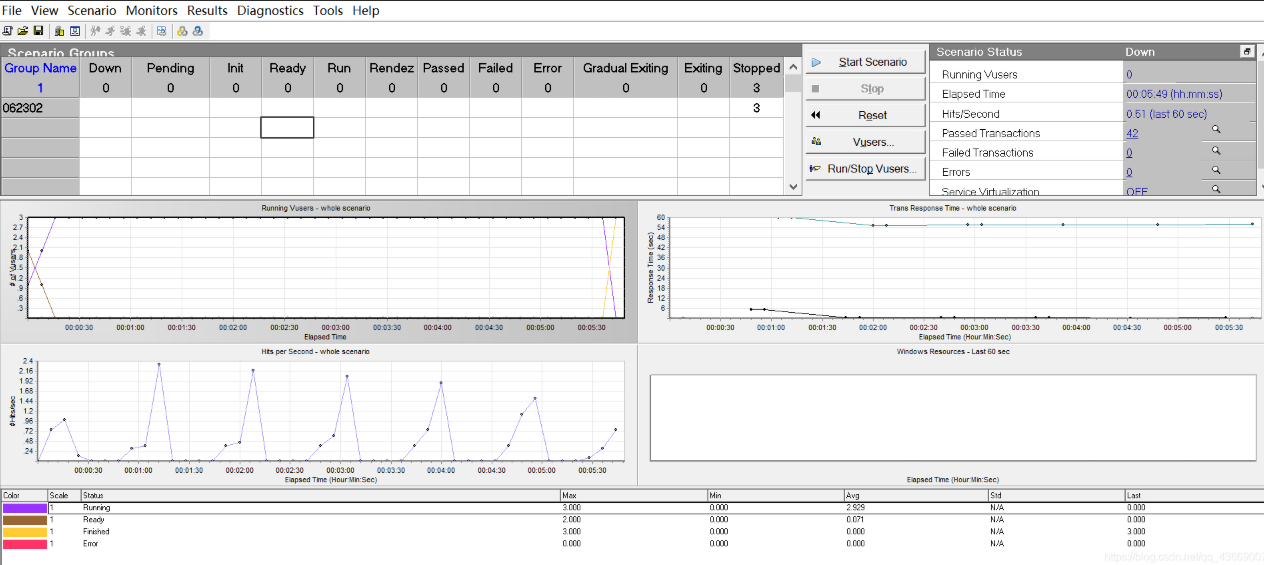
Task: Undock the Scenario Status panel
Action: pos(1247,51)
